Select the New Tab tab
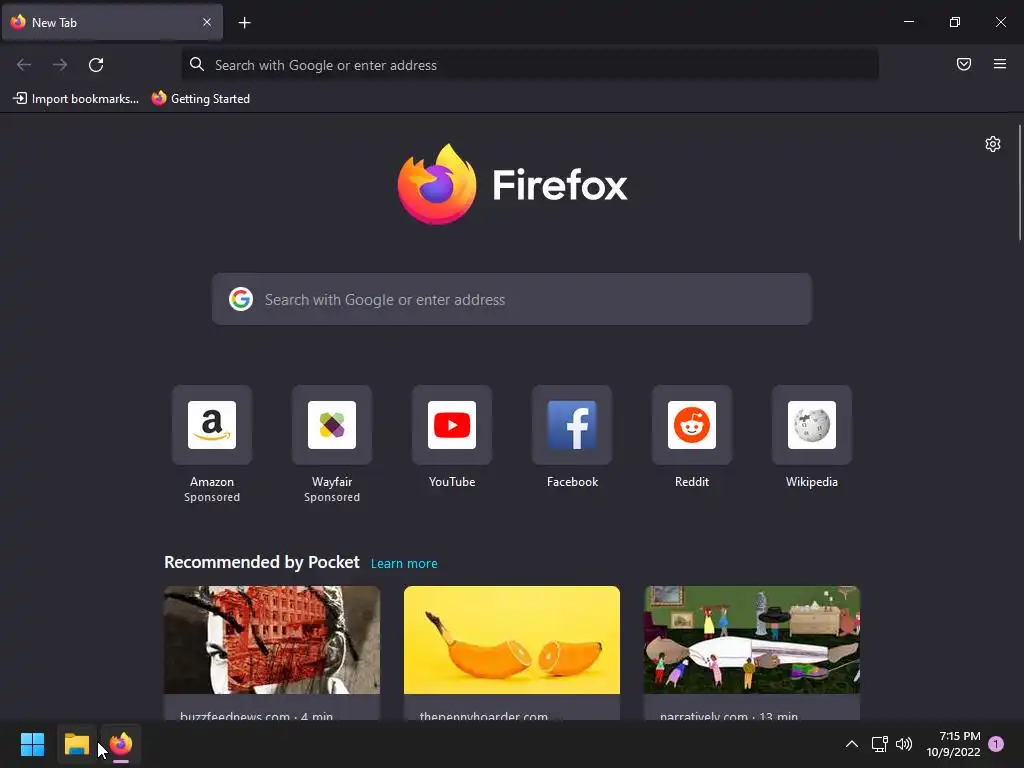 (112, 22)
